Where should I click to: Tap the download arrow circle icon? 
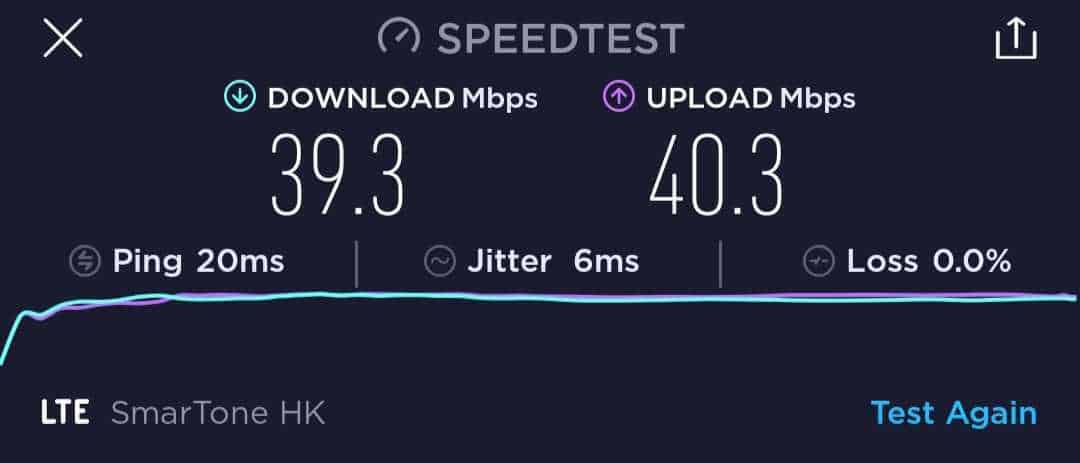pos(240,98)
